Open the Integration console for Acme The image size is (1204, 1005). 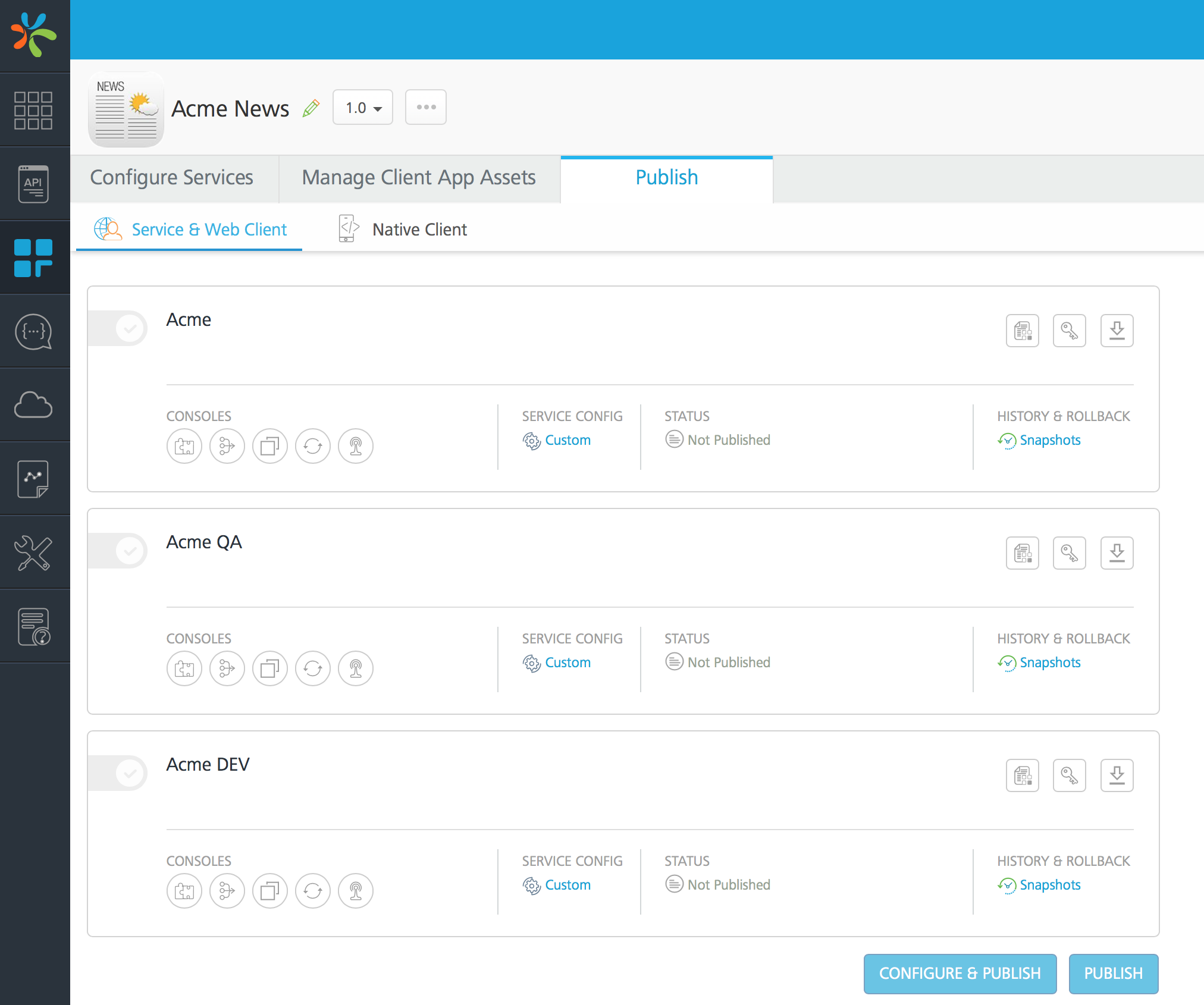(184, 446)
